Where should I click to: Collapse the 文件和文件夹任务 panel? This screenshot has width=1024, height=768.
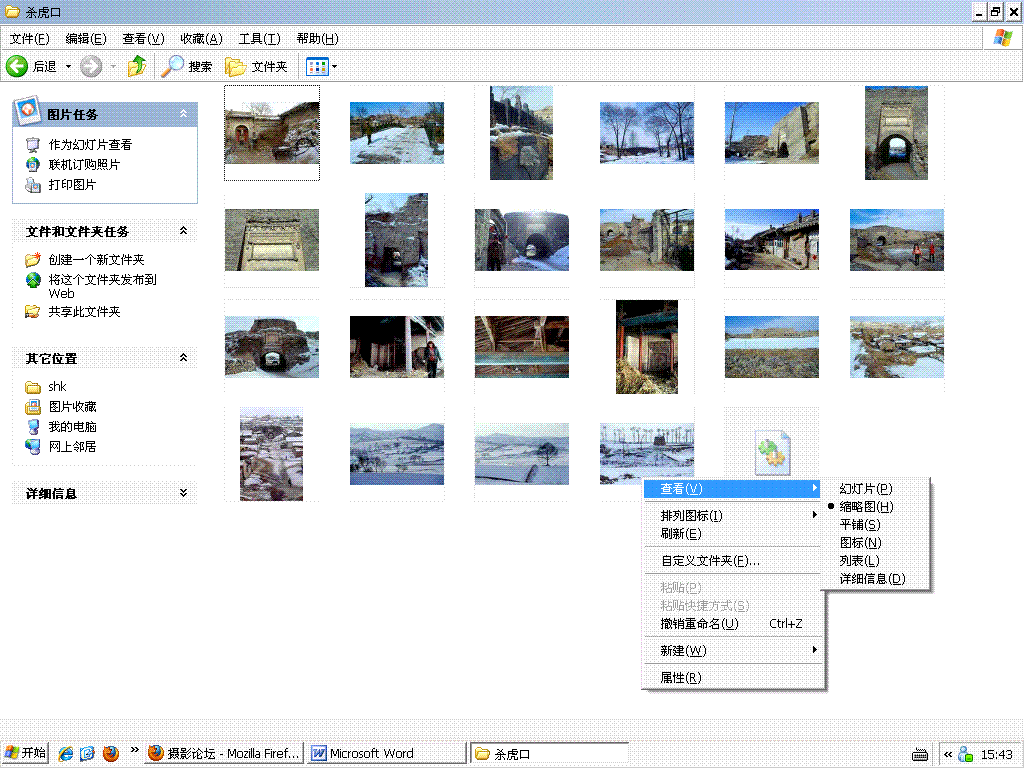pos(184,231)
